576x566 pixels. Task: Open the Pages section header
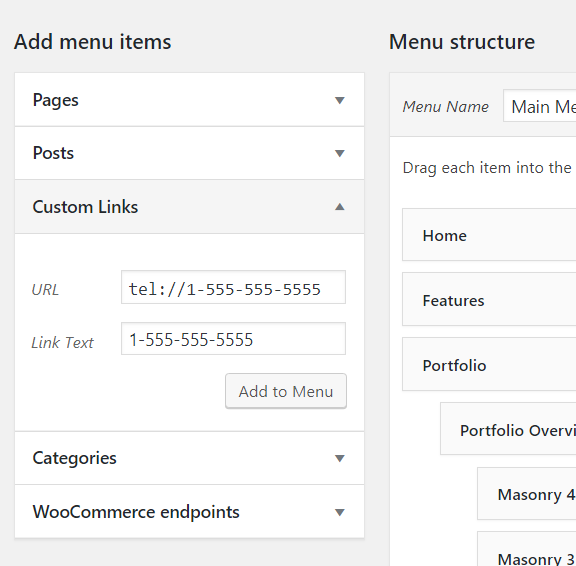pyautogui.click(x=190, y=100)
